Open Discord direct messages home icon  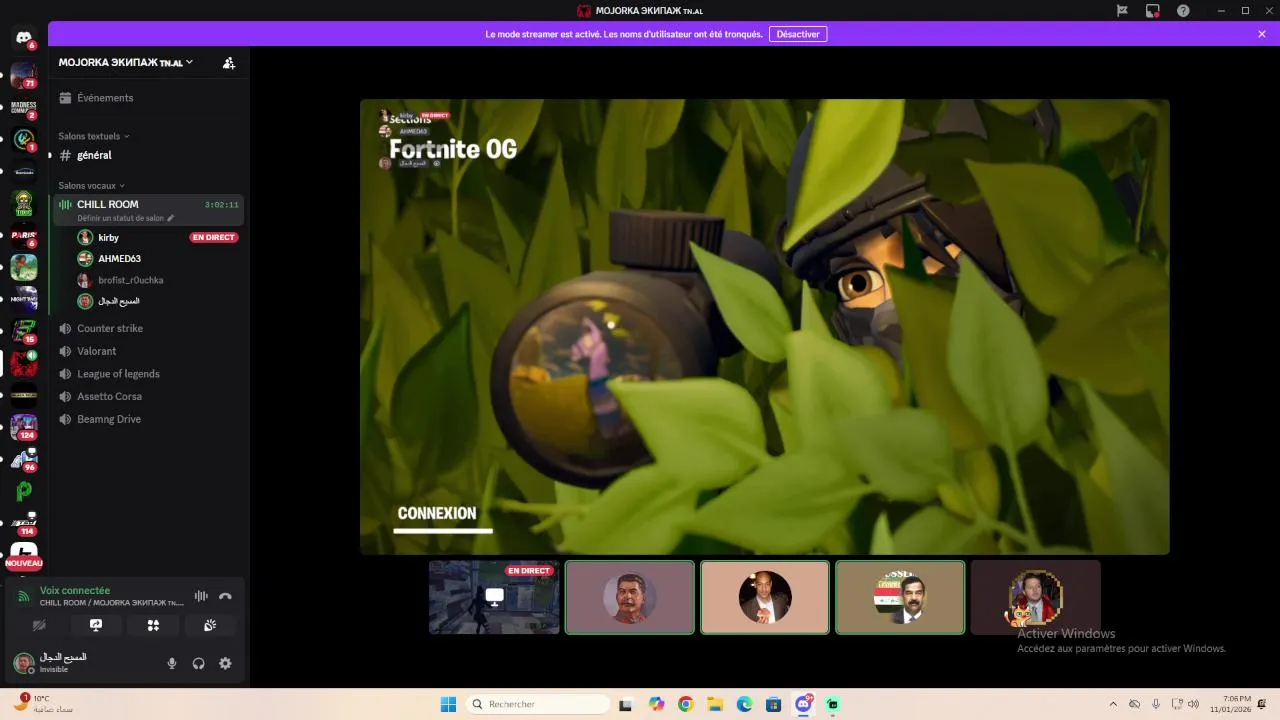click(24, 38)
